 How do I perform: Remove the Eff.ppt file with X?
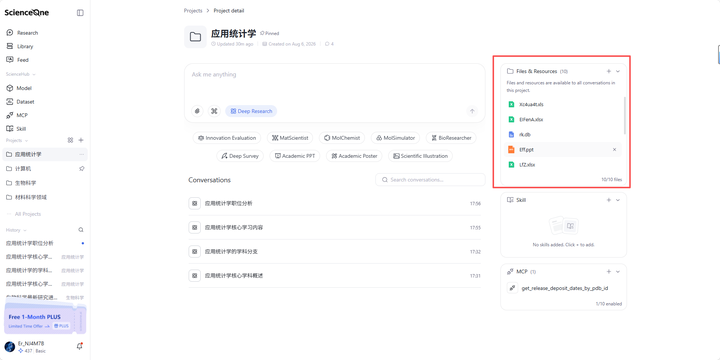coord(614,150)
